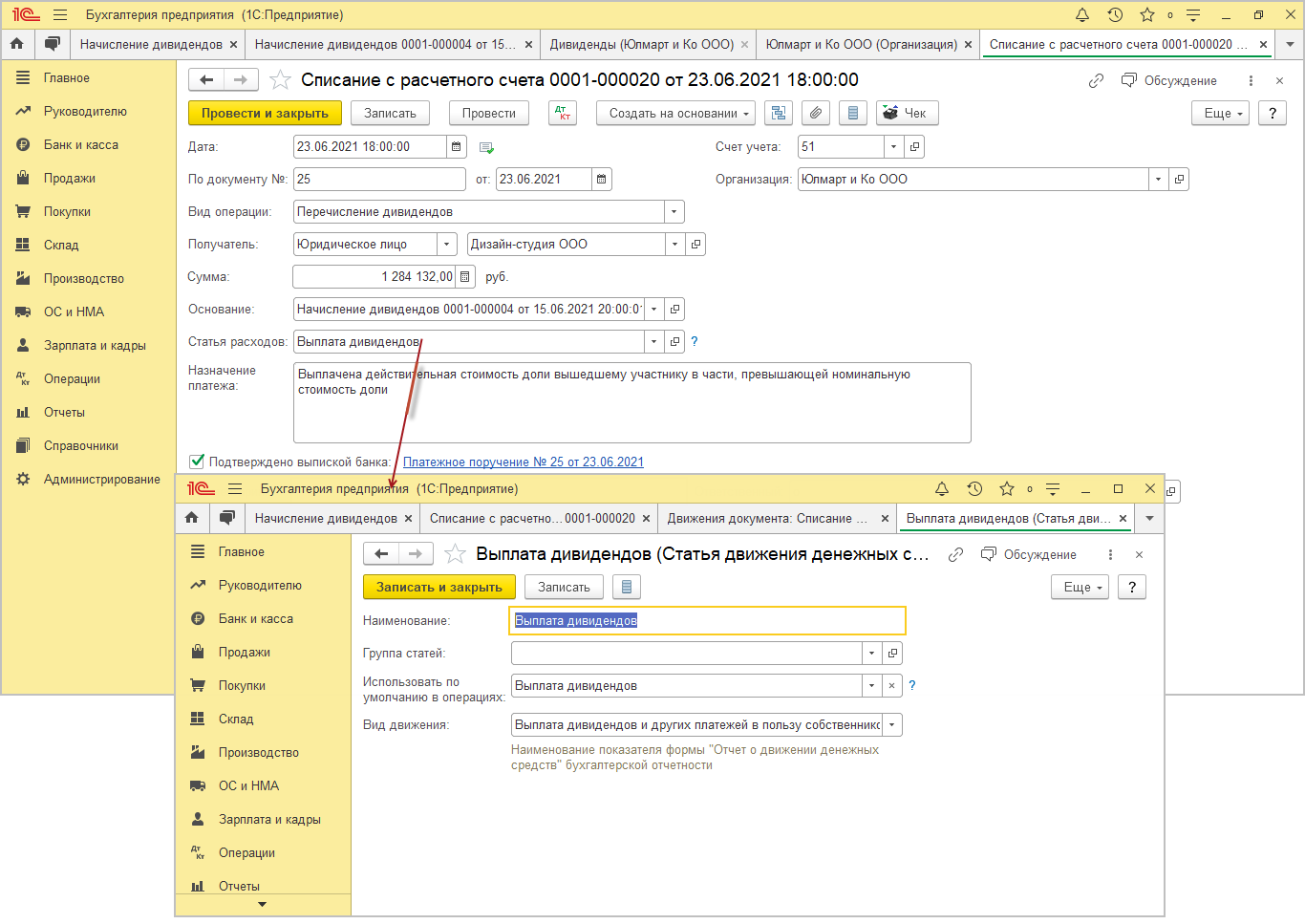This screenshot has width=1305, height=924.
Task: Open main menu hamburger beside 1C logo, main window
Action: 60,14
